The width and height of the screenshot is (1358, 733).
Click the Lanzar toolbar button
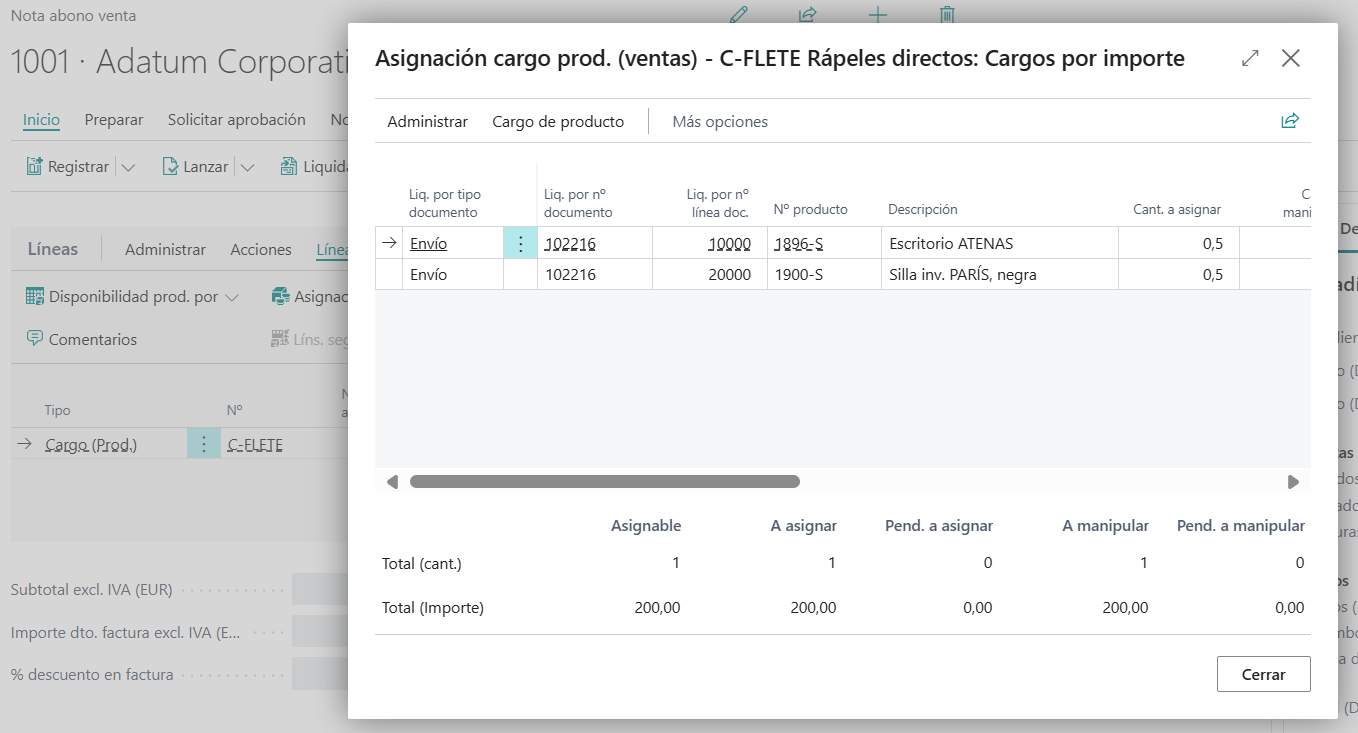[x=195, y=167]
